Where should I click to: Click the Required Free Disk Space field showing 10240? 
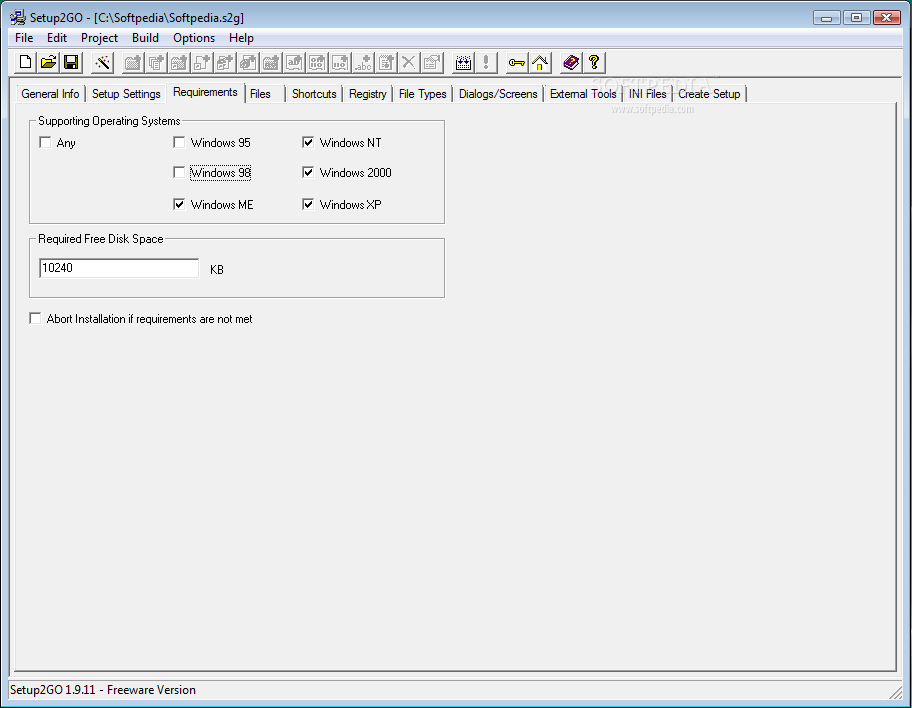coord(119,268)
